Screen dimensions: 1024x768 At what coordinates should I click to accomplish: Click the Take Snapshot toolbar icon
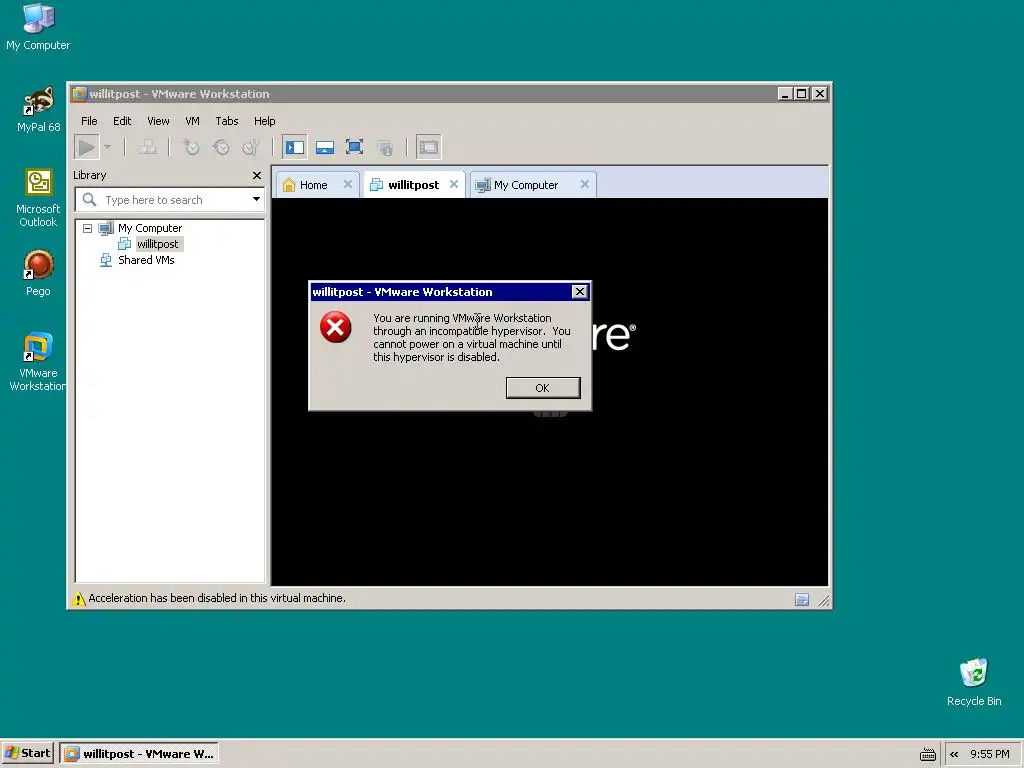point(191,148)
